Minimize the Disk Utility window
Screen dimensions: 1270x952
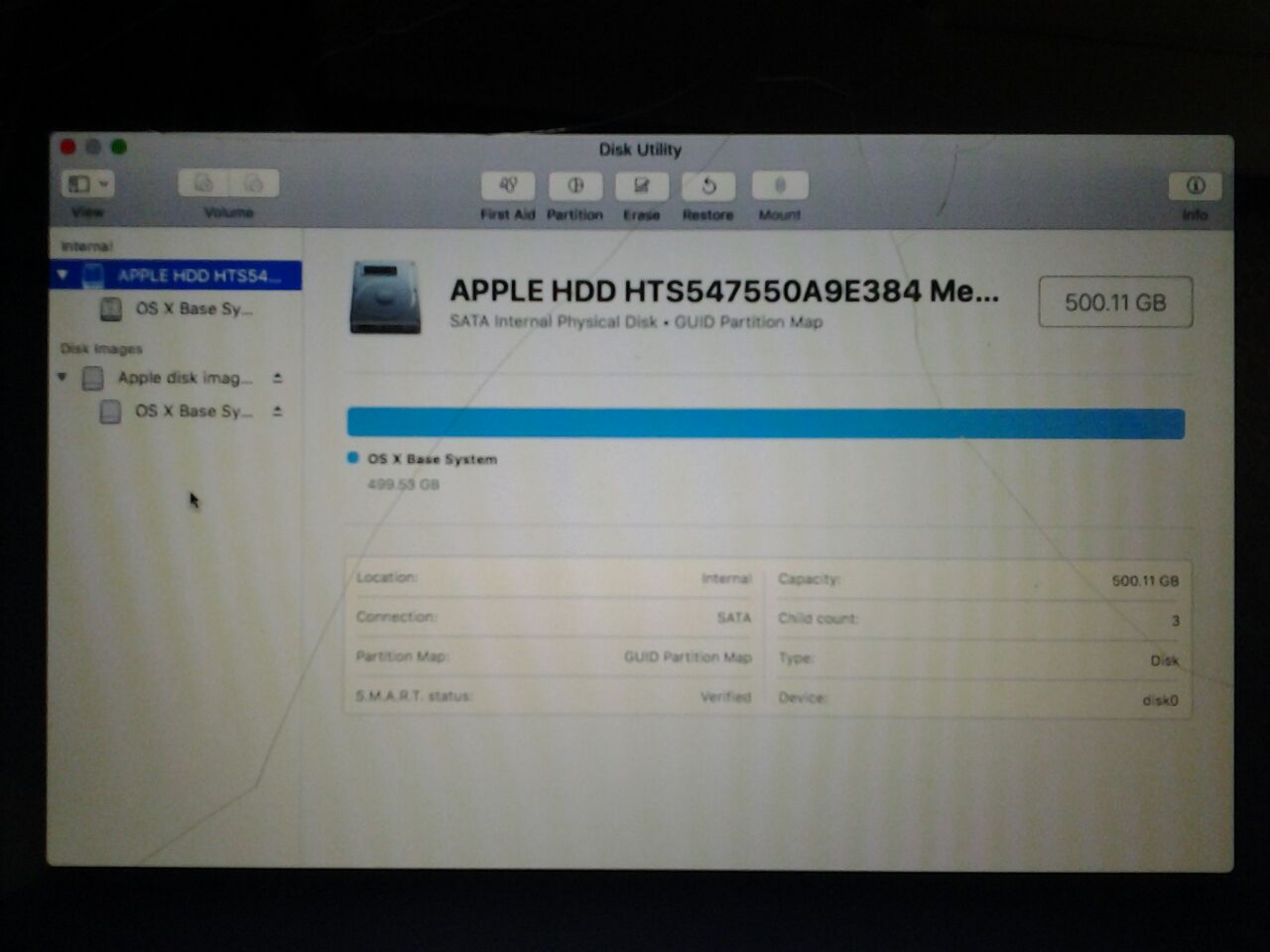coord(93,147)
